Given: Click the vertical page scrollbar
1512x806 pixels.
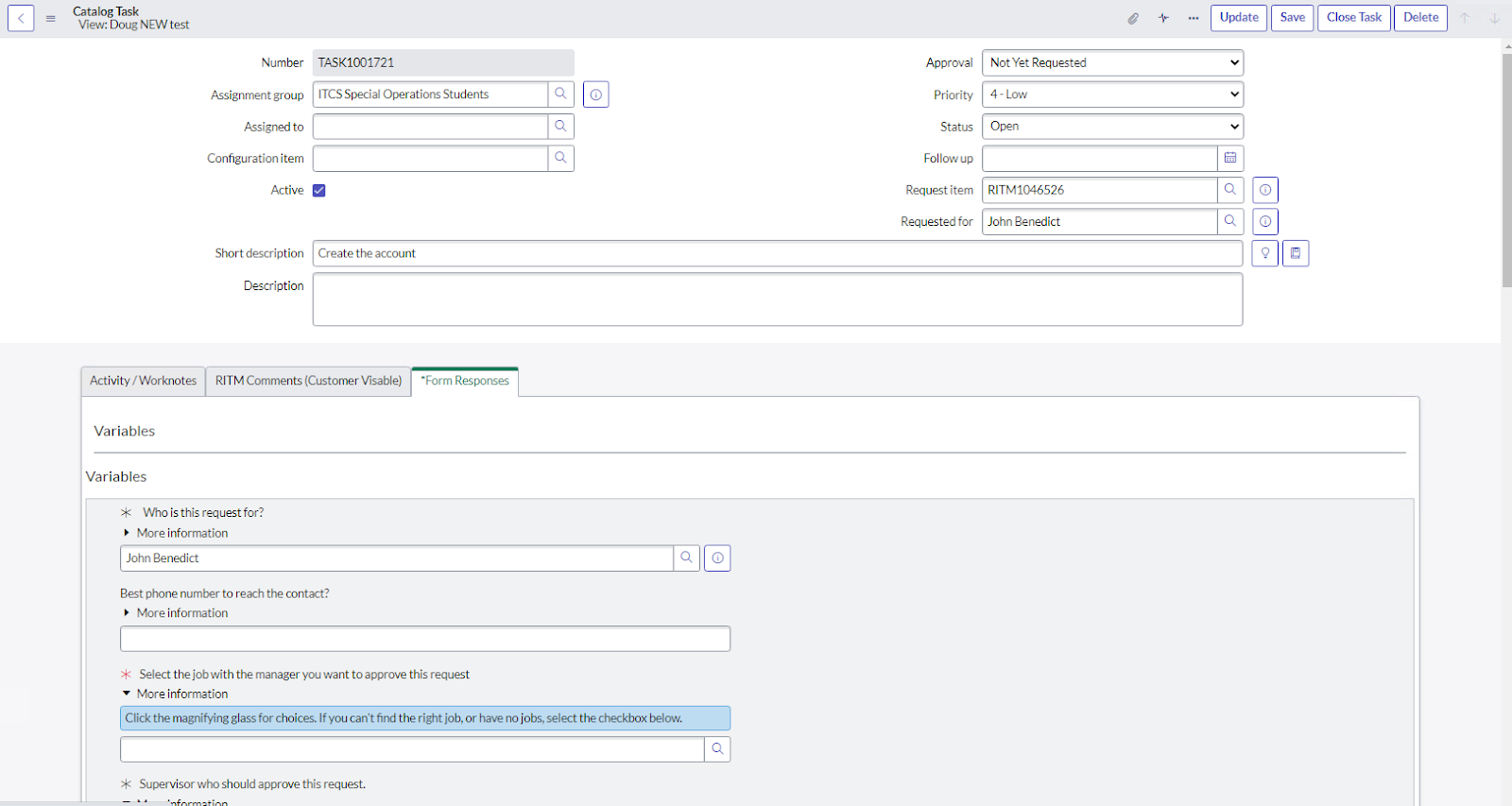Looking at the screenshot, I should tap(1506, 170).
